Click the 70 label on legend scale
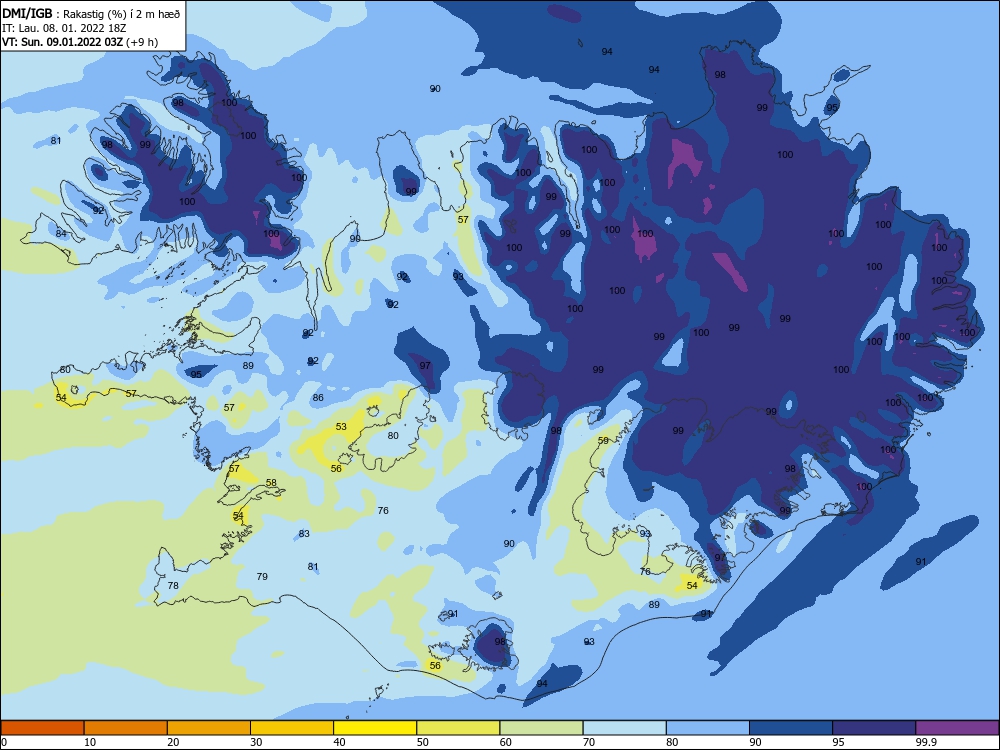The image size is (1000, 750). click(x=589, y=742)
